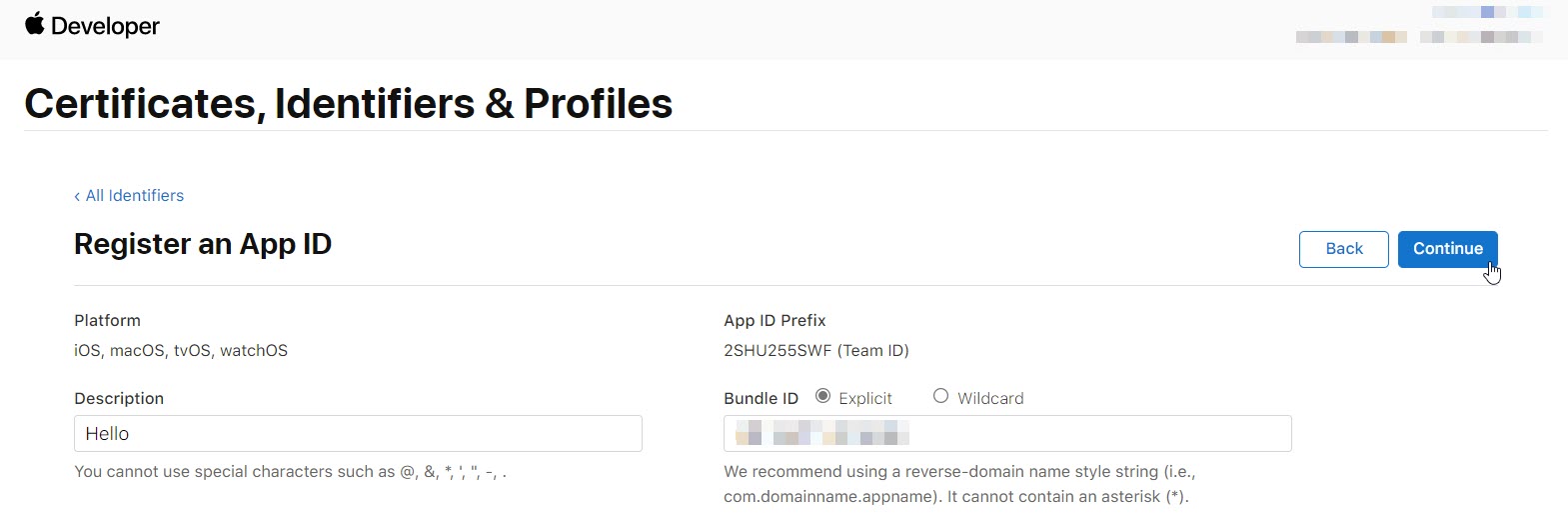Click the iOS, macOS, tvOS, watchOS platform text
This screenshot has width=1568, height=531.
(x=181, y=350)
